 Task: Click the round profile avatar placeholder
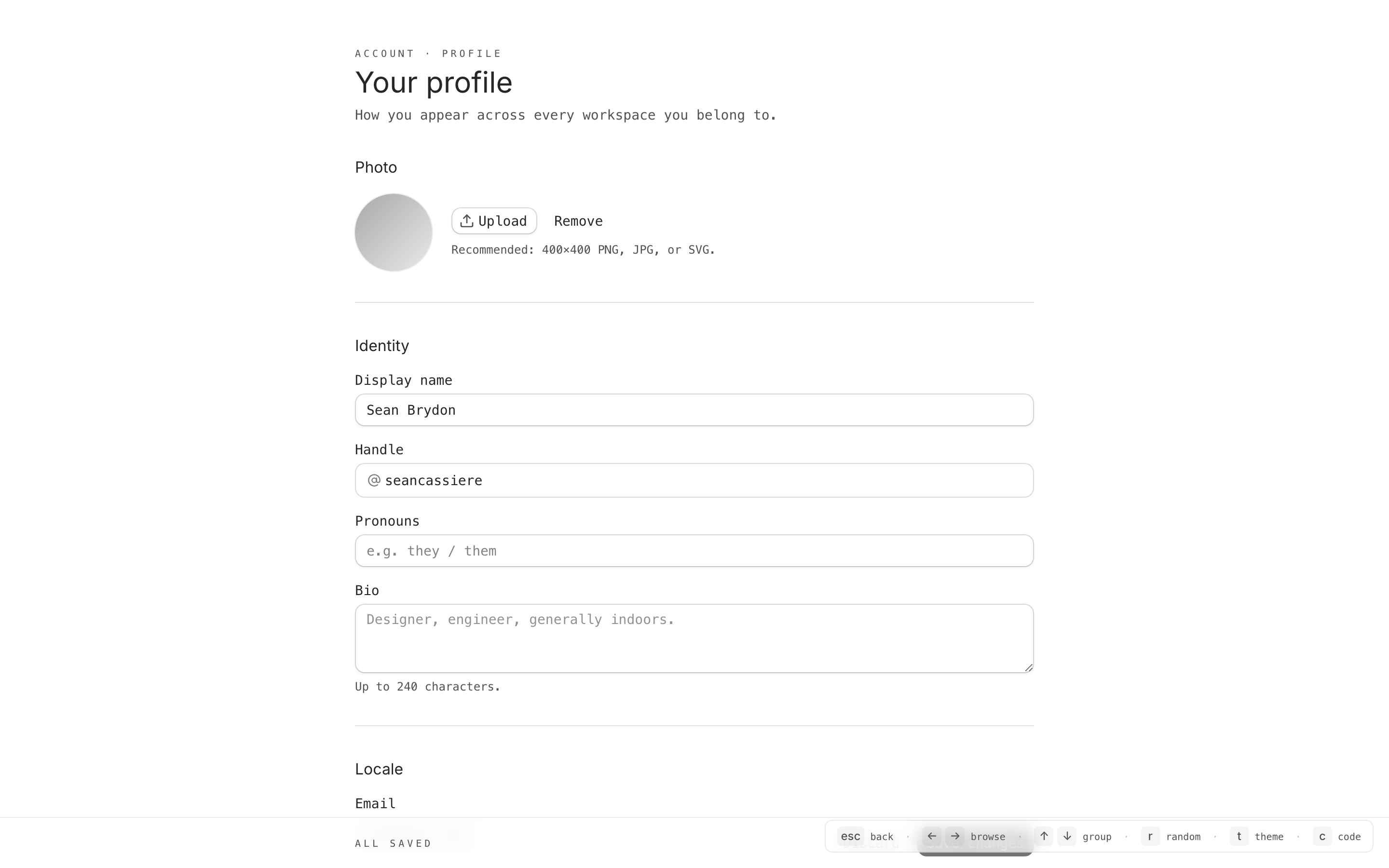point(393,232)
